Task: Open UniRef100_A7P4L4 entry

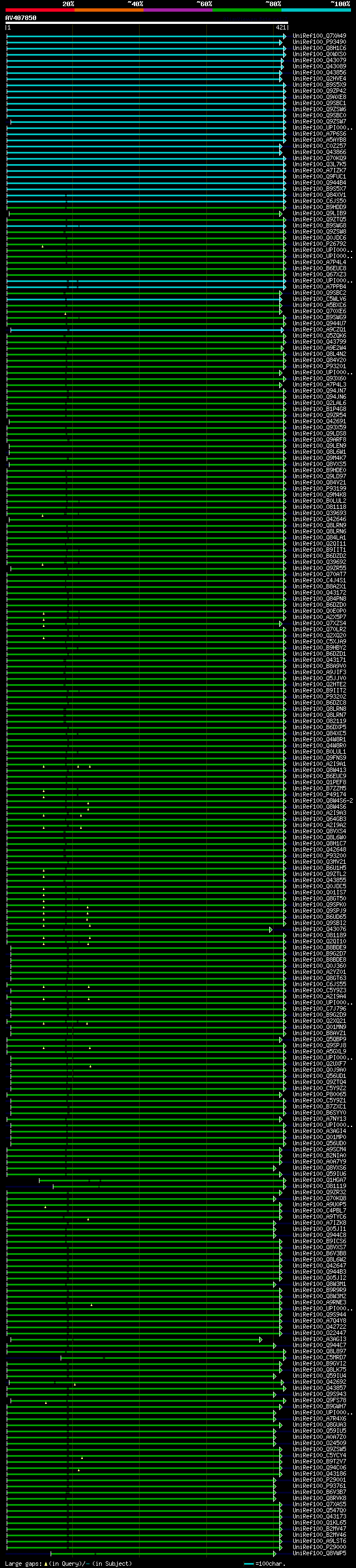Action: coord(319,263)
